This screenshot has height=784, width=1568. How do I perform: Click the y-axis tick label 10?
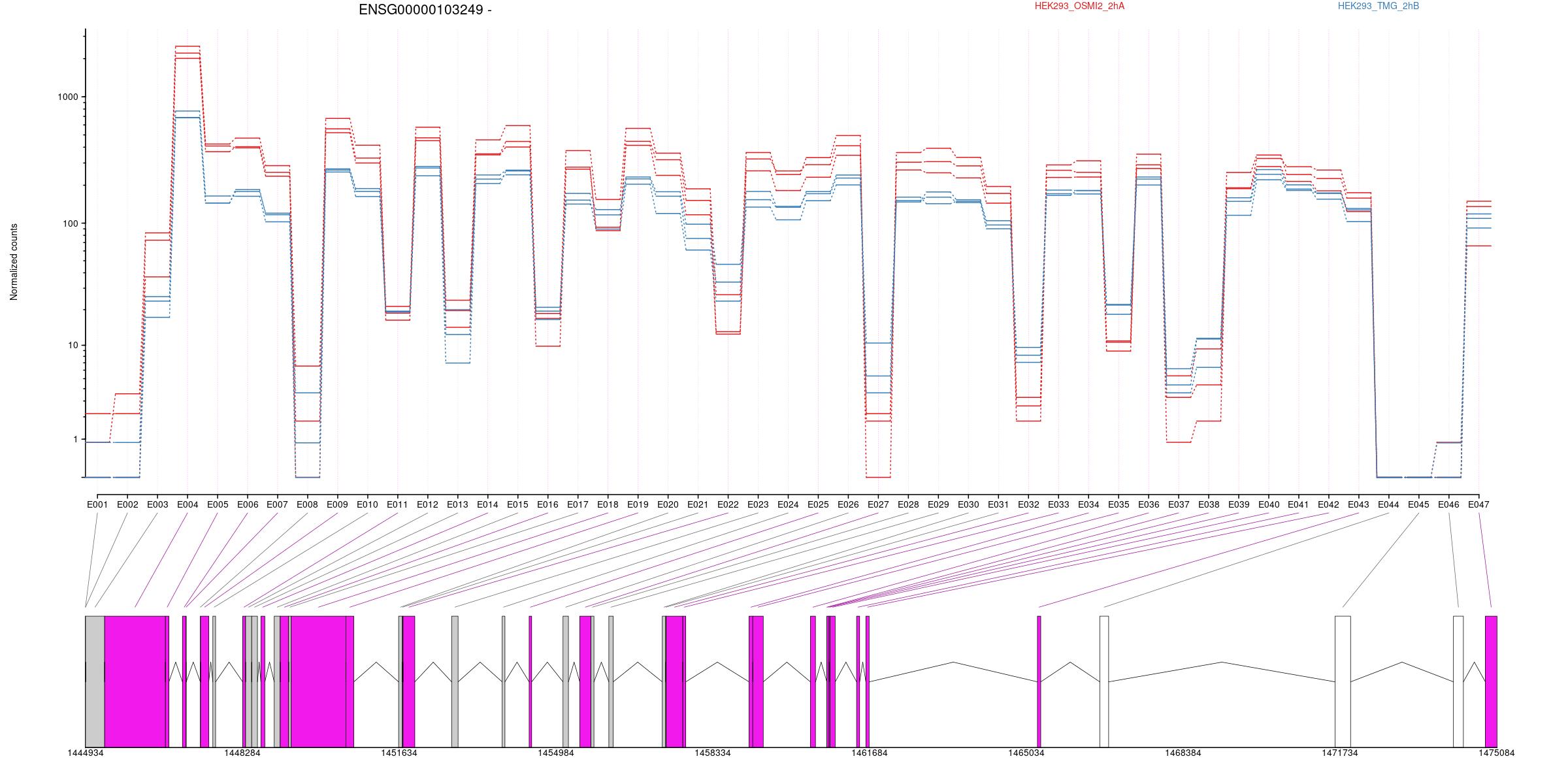pos(73,346)
